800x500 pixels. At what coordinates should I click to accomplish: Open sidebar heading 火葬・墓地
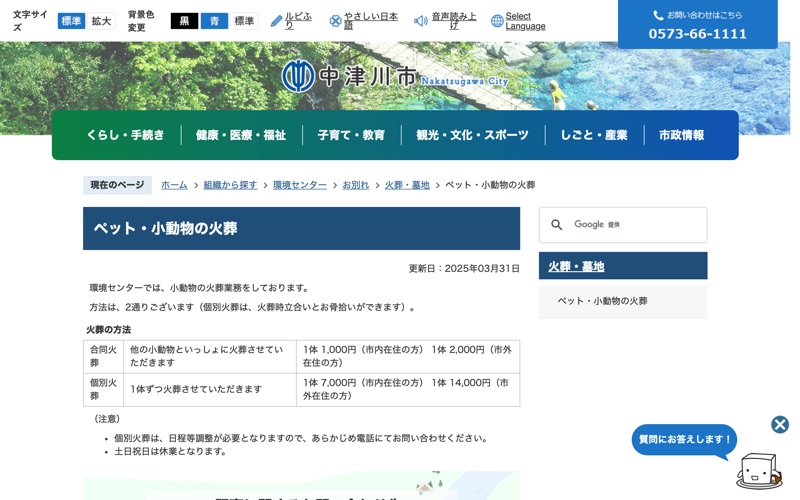click(x=576, y=266)
